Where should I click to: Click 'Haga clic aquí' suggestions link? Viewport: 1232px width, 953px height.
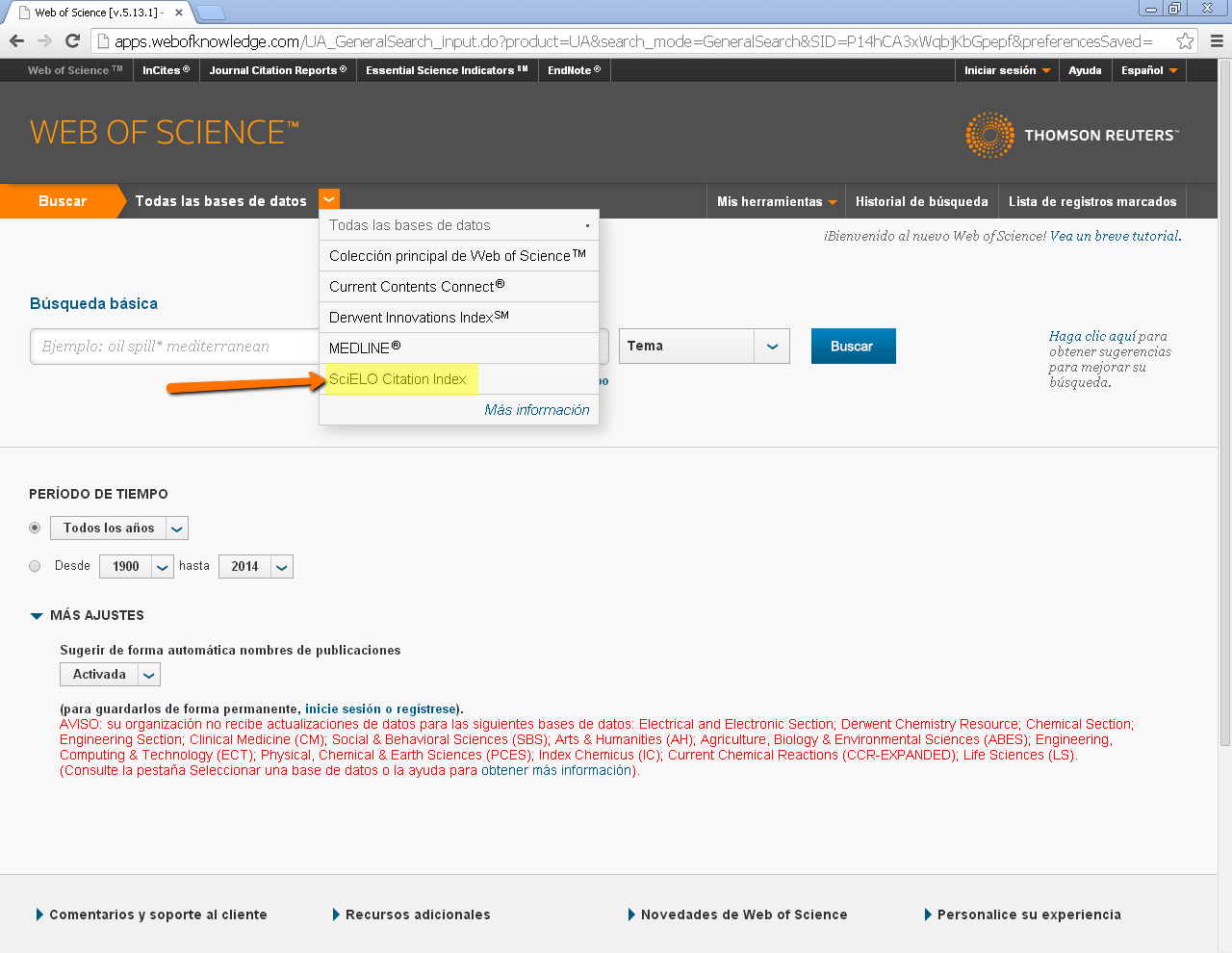1091,336
